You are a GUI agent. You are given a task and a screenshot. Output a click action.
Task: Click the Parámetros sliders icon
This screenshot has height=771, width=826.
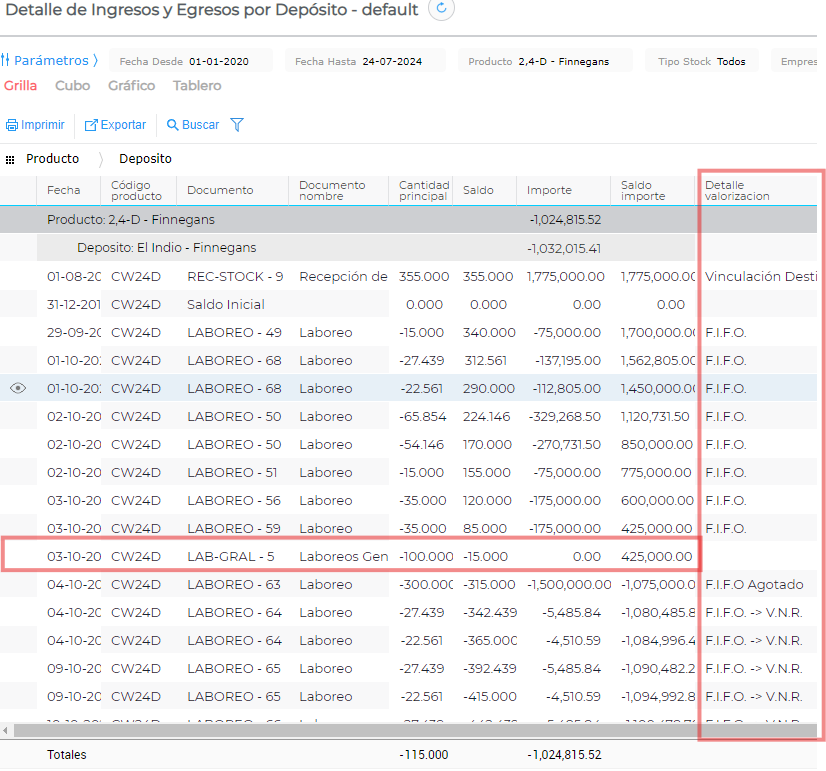pyautogui.click(x=5, y=61)
